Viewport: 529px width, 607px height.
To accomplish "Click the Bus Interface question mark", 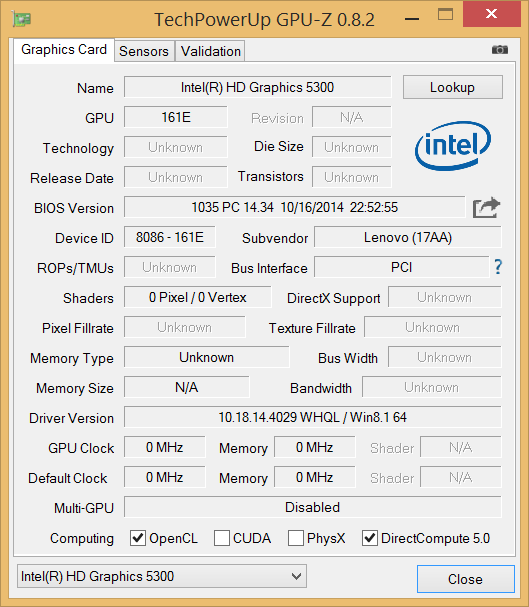I will (x=498, y=267).
